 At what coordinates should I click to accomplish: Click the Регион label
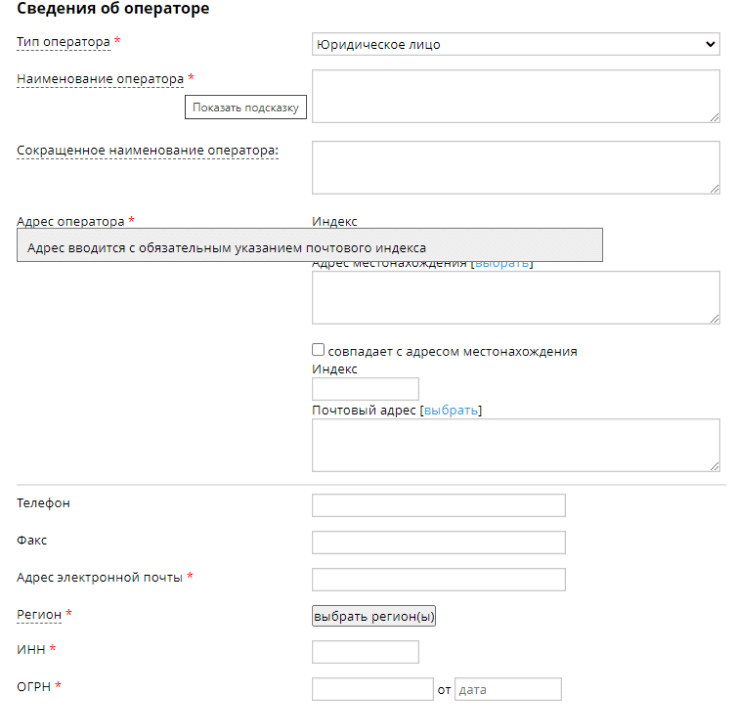pyautogui.click(x=39, y=614)
